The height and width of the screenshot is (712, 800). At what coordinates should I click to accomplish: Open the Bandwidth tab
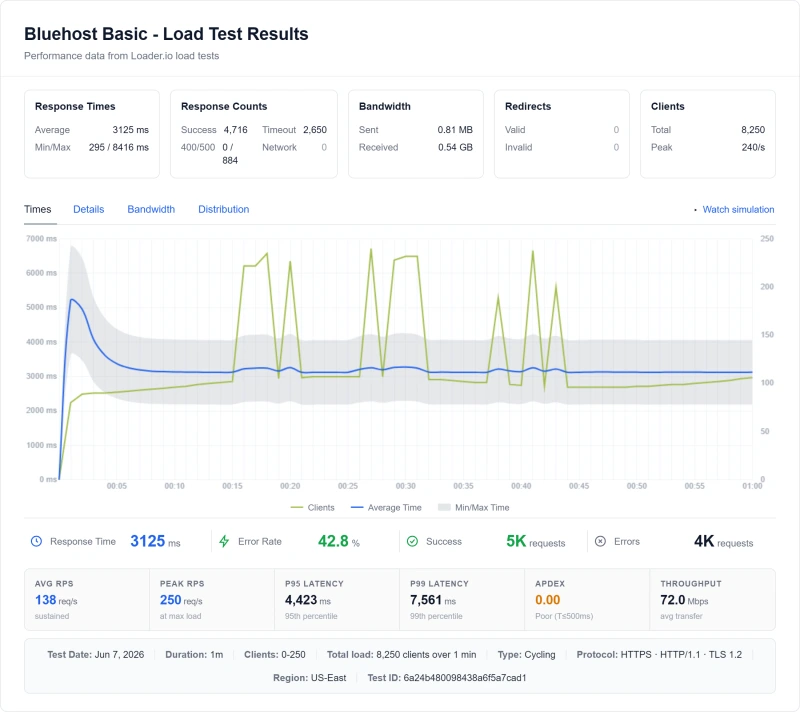151,209
